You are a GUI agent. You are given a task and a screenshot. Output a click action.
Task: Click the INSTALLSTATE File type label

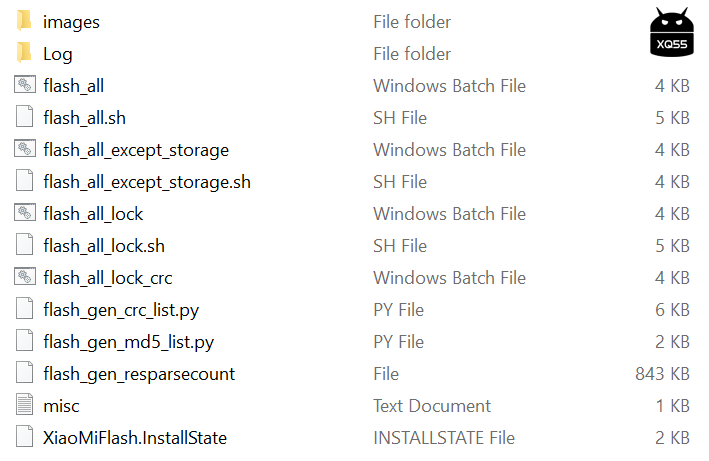(x=444, y=438)
